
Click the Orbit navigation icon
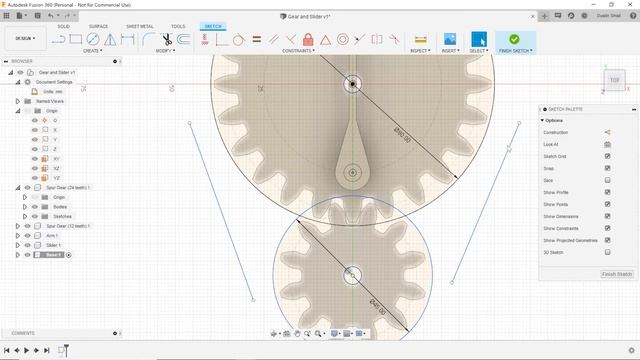pos(274,333)
